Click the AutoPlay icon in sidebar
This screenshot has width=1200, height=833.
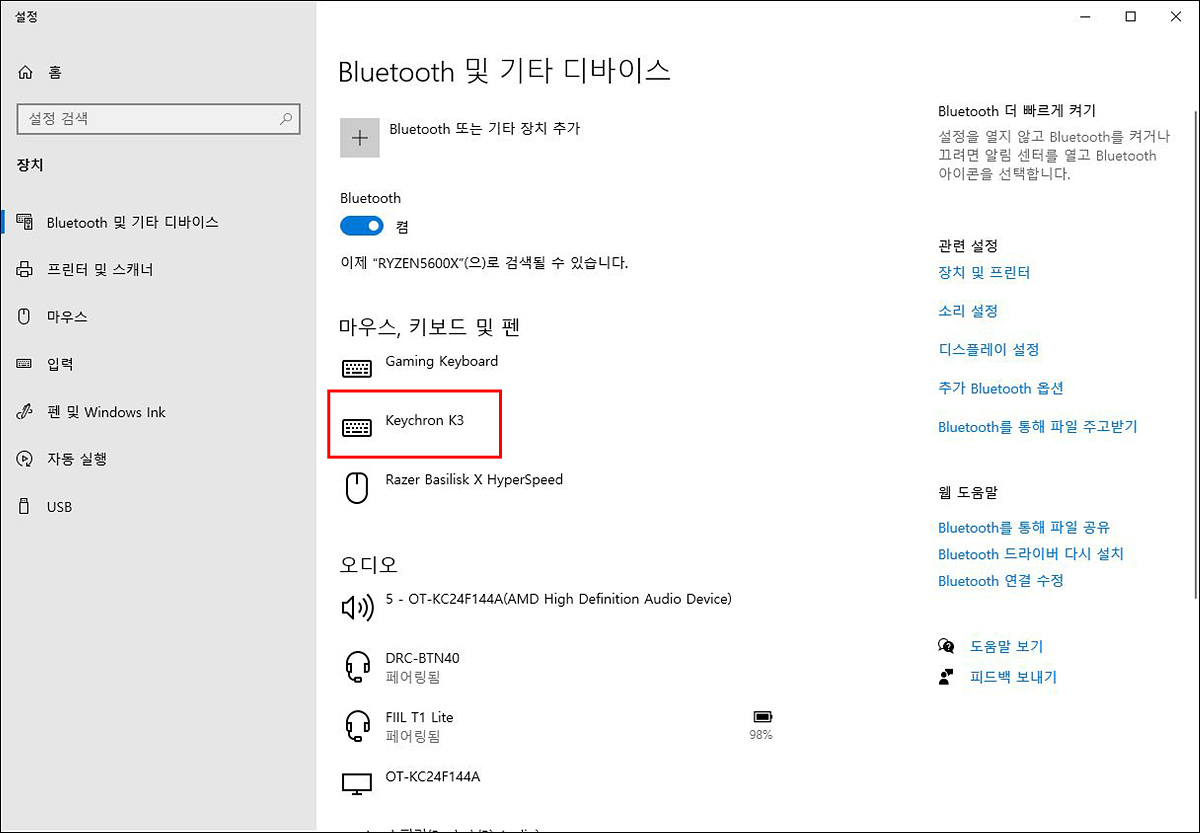pyautogui.click(x=25, y=459)
